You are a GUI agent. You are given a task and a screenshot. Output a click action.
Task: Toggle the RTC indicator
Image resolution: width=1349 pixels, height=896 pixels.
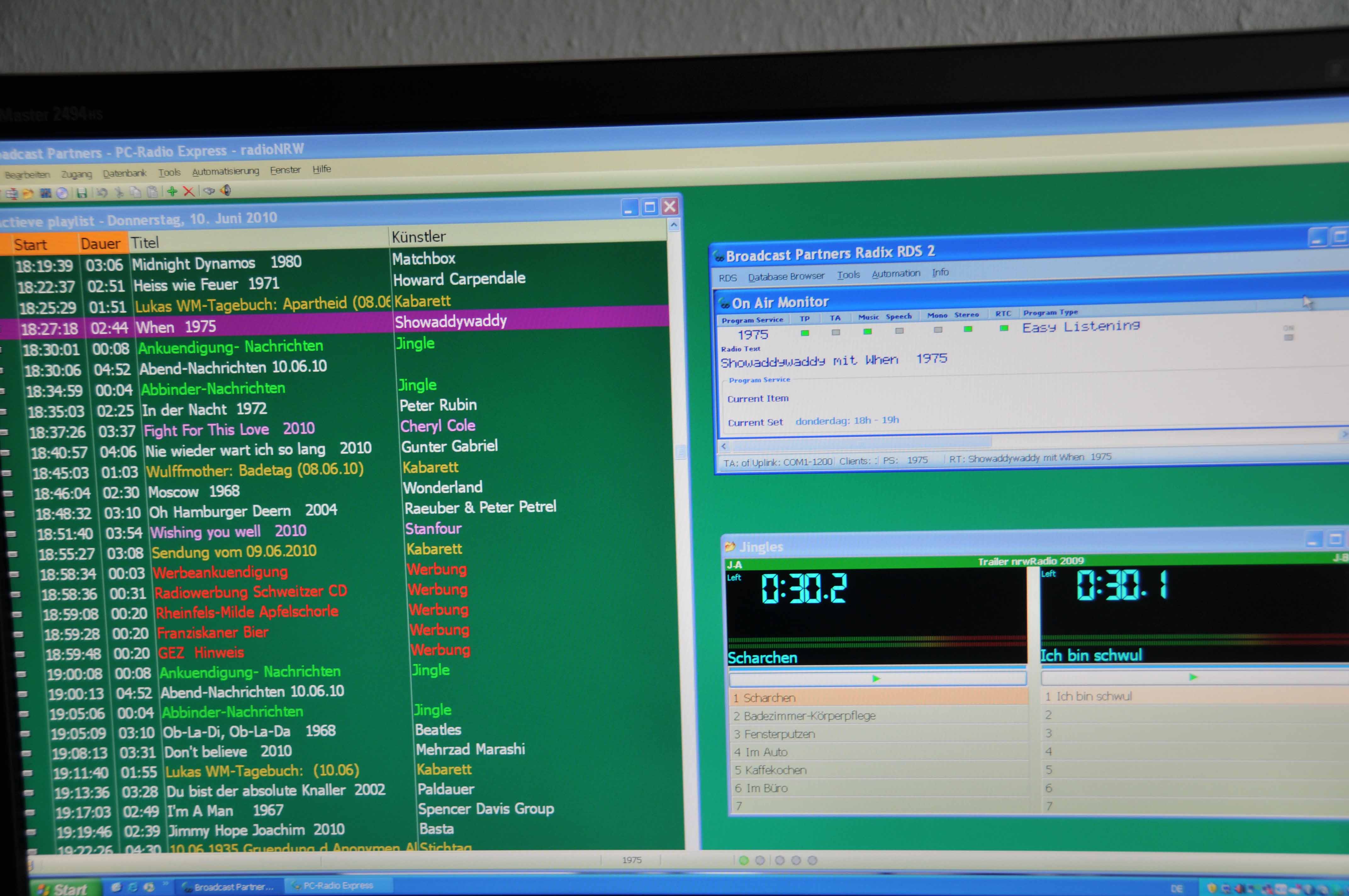(1004, 328)
